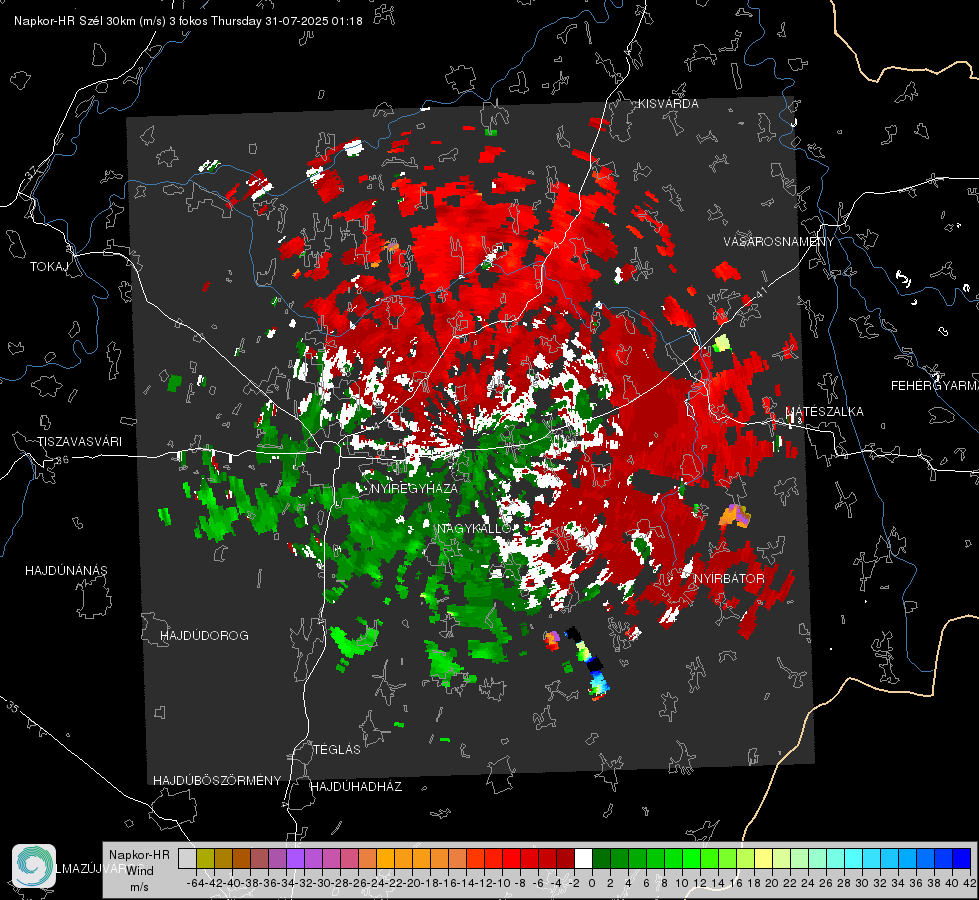Click the swirl weather logo icon
The image size is (979, 900).
point(34,866)
